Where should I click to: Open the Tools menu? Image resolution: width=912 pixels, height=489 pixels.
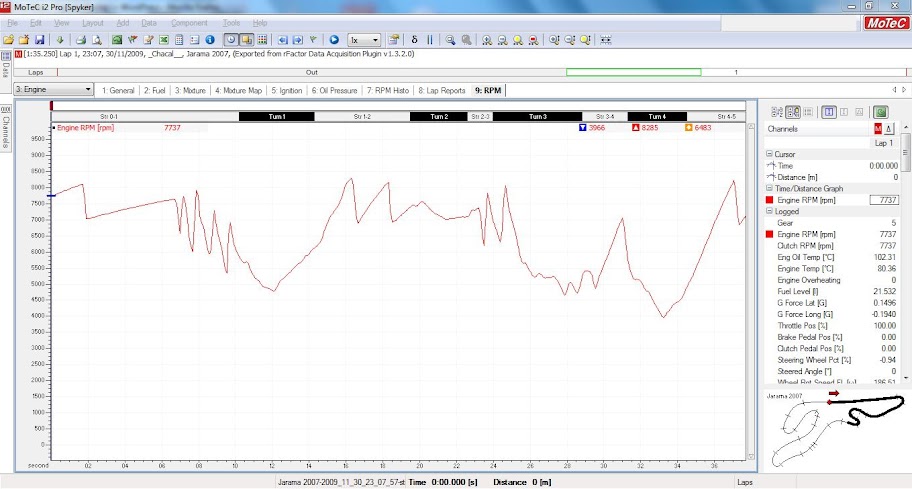tap(231, 23)
